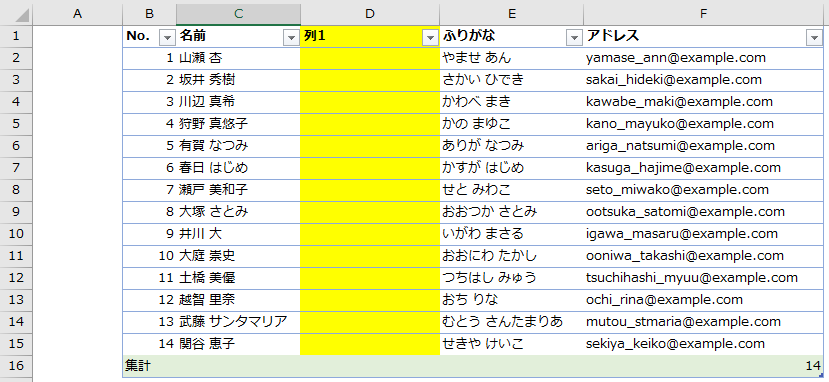
Task: Select cell with name 土橋 美優
Action: tap(238, 277)
